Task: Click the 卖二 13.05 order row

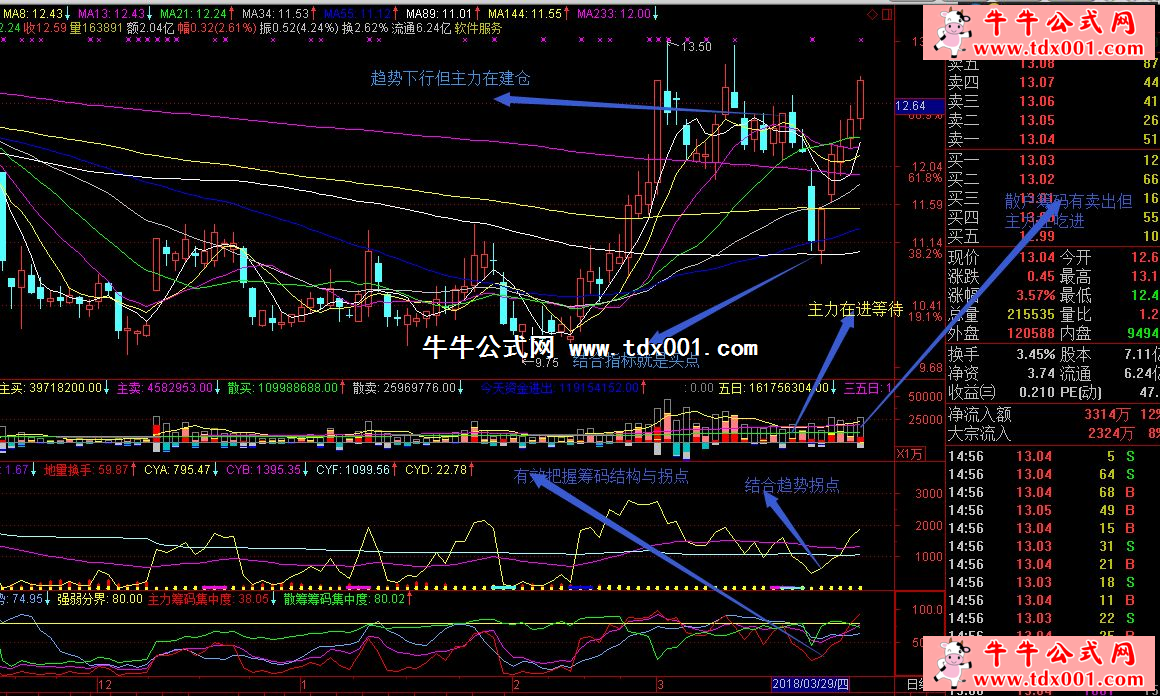Action: tap(1053, 120)
